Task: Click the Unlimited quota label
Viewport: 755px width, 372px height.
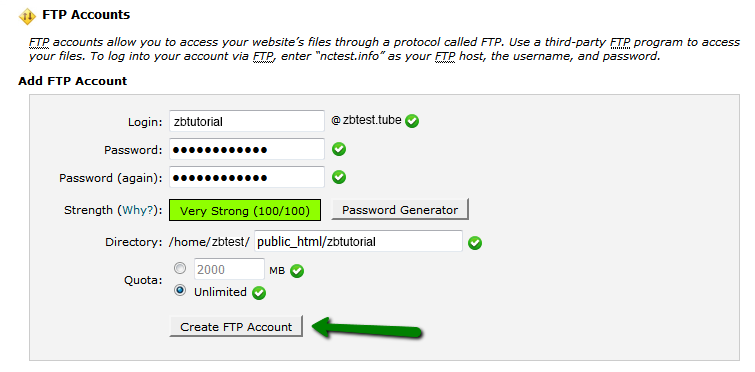Action: (x=220, y=292)
